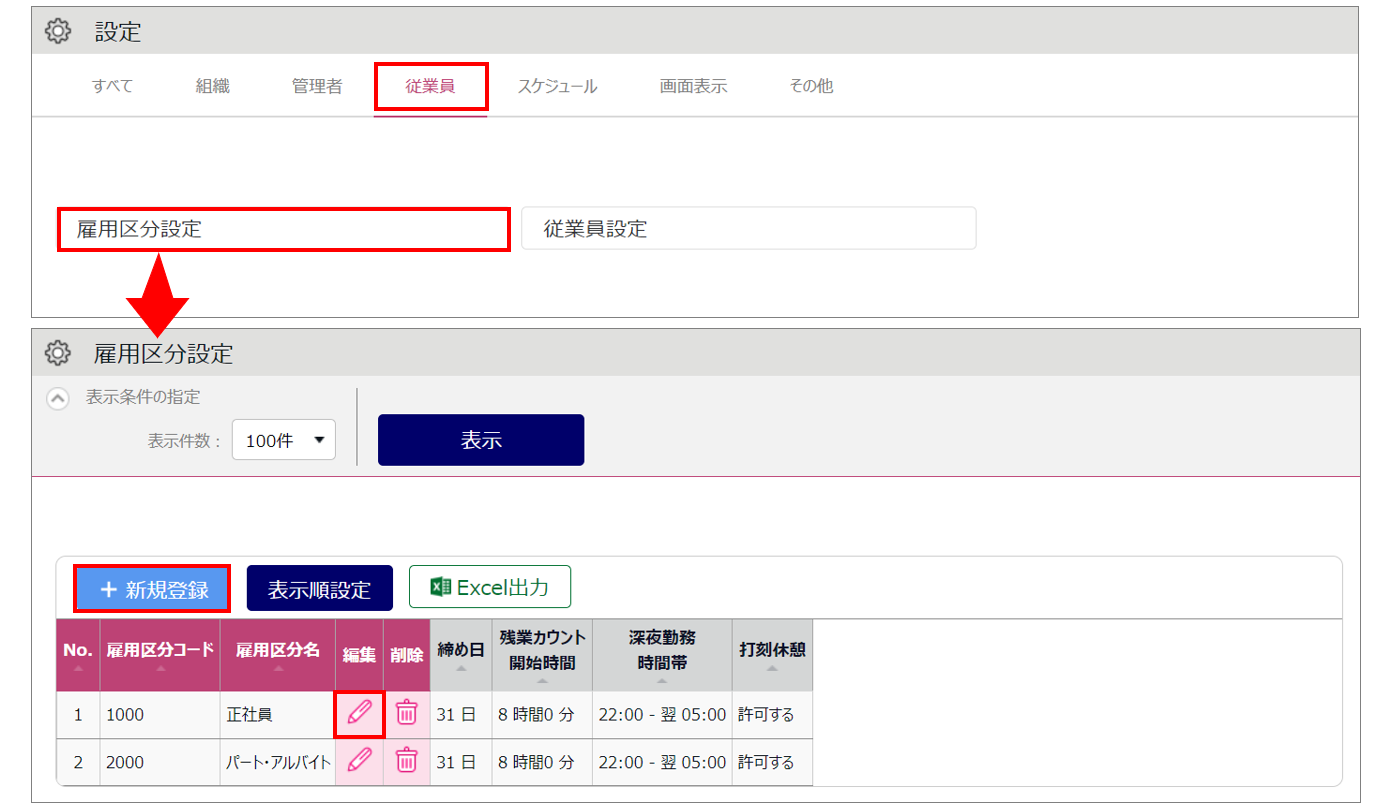
Task: Go to the 画面表示 tab
Action: (x=693, y=86)
